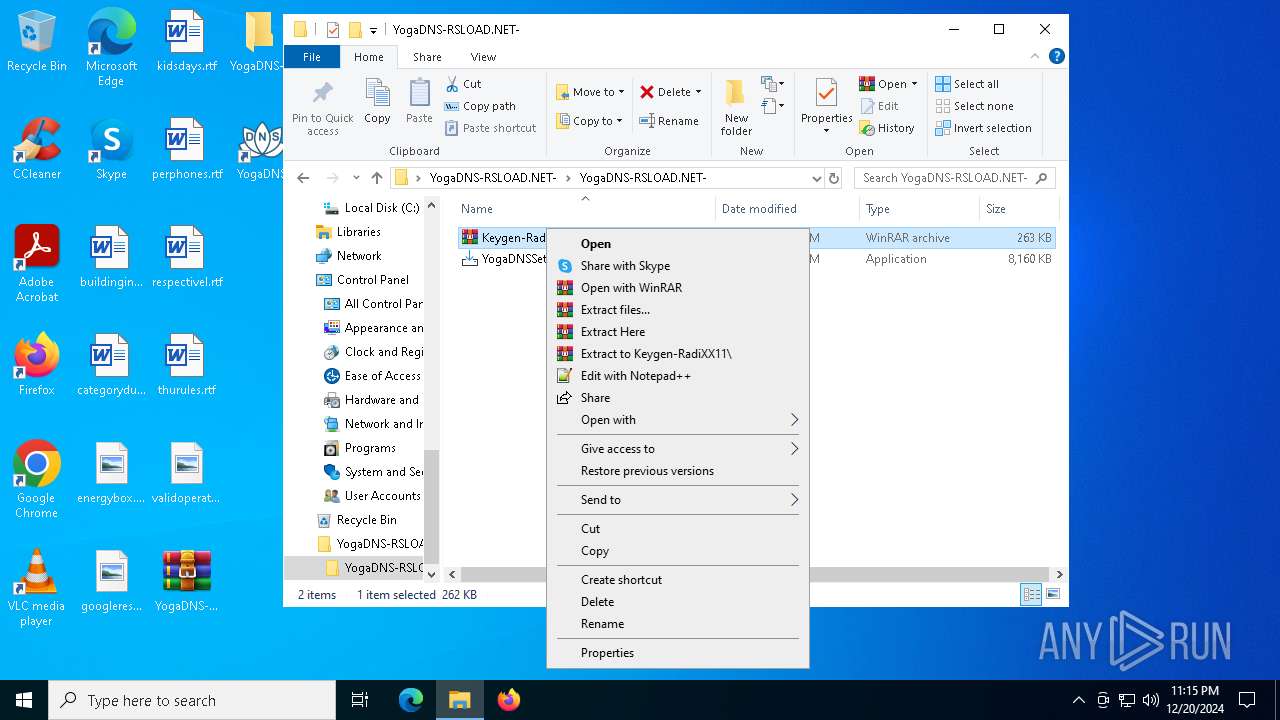Screen dimensions: 1280x720
Task: Open recent locations dropdown arrow
Action: (x=356, y=178)
